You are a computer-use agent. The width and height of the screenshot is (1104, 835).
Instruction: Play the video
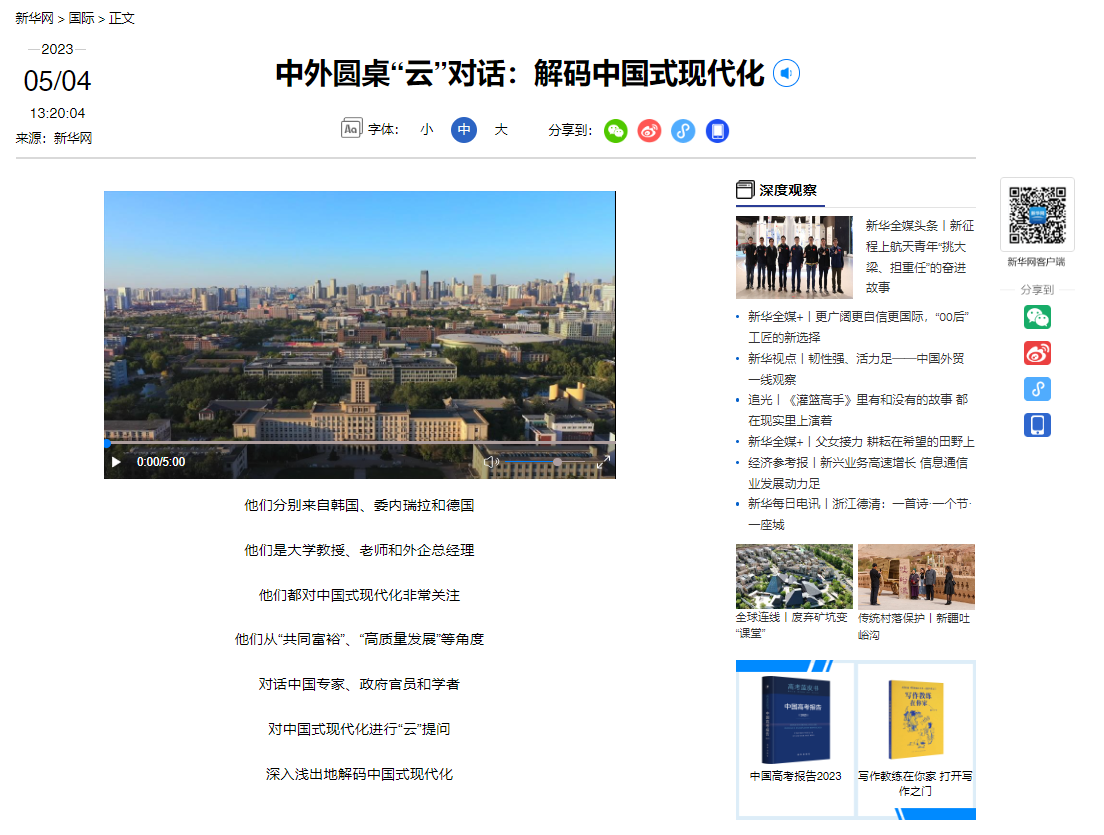click(116, 462)
